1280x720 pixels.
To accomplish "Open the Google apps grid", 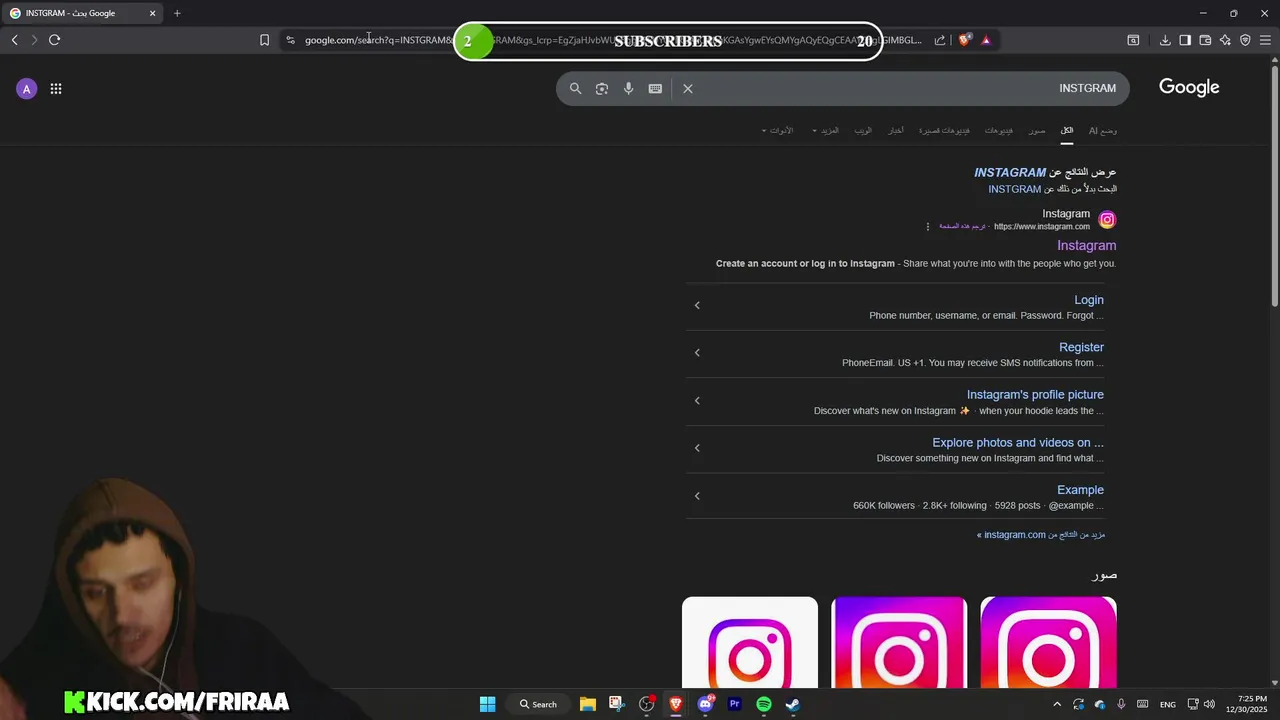I will tap(56, 89).
